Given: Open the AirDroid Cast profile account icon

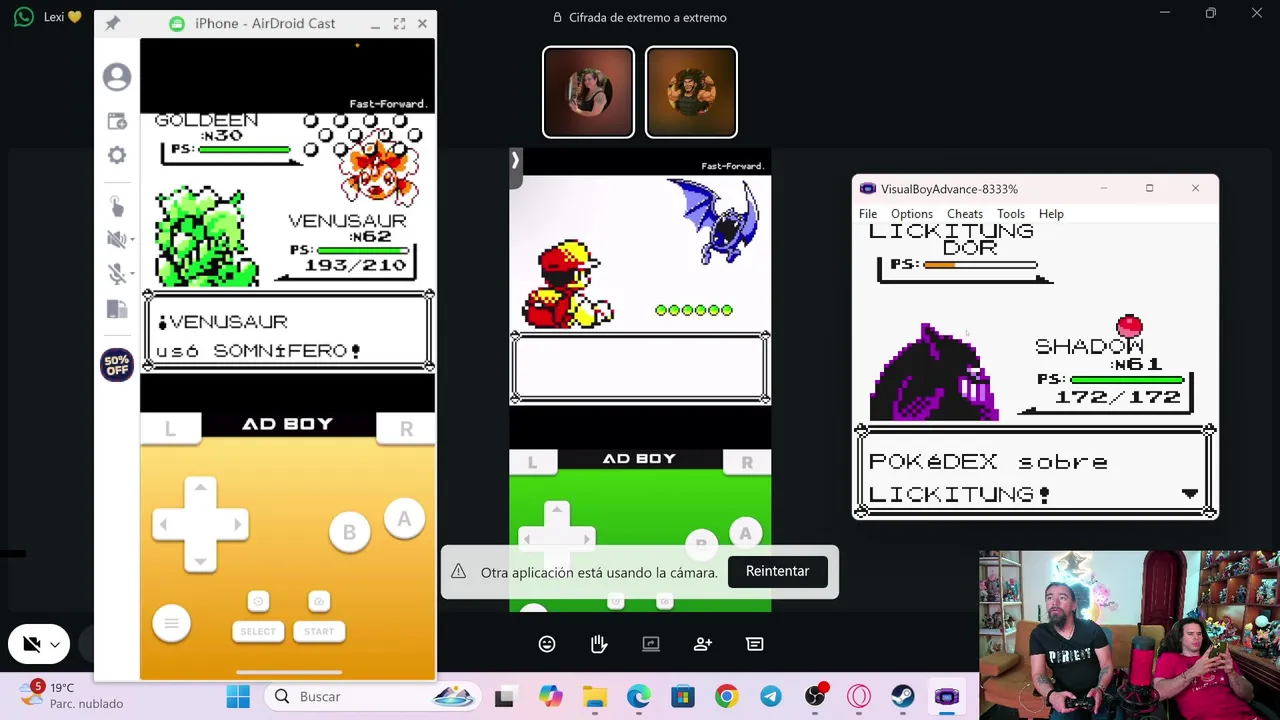Looking at the screenshot, I should [117, 77].
